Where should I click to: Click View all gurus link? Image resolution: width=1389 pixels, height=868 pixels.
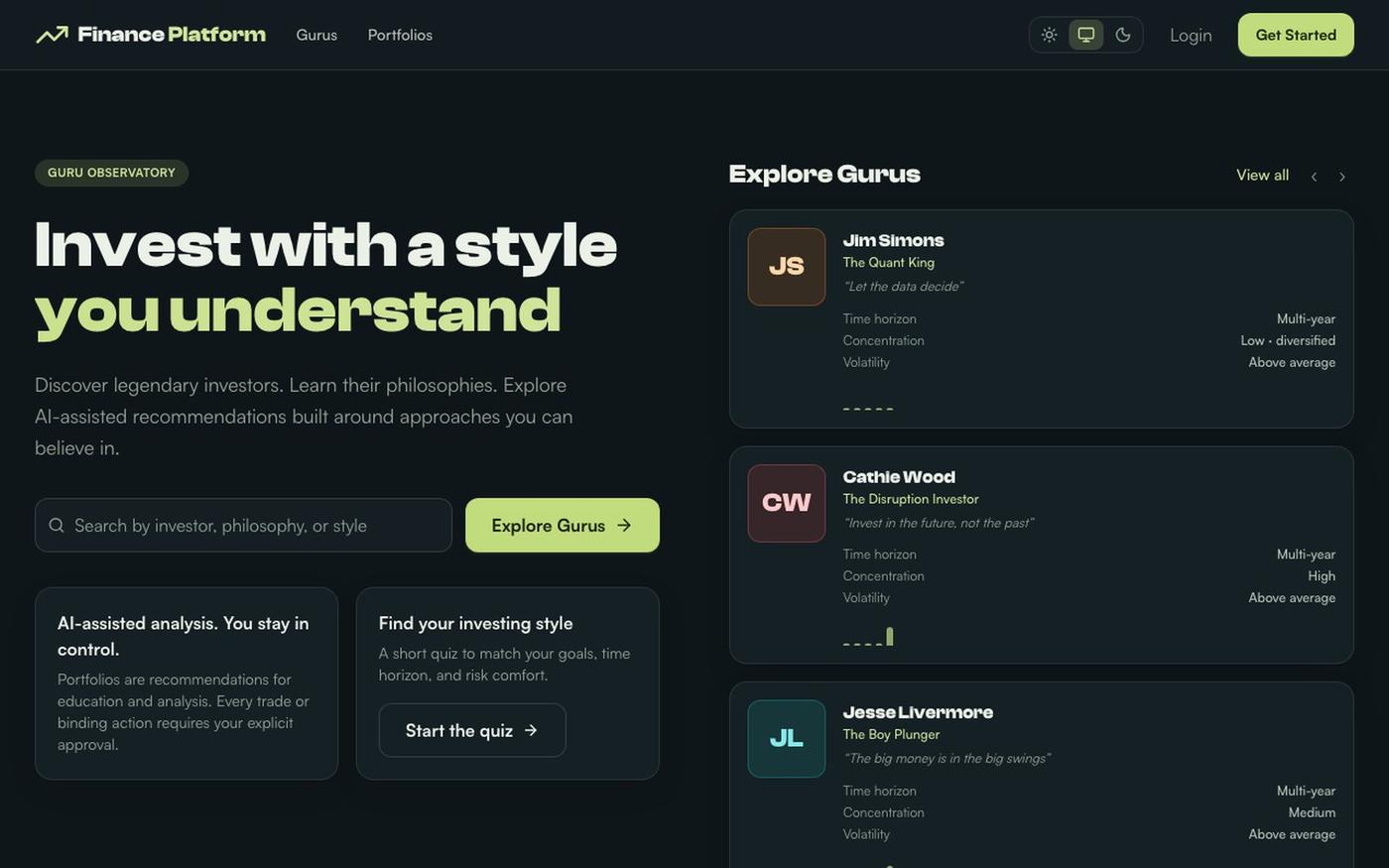coord(1262,175)
